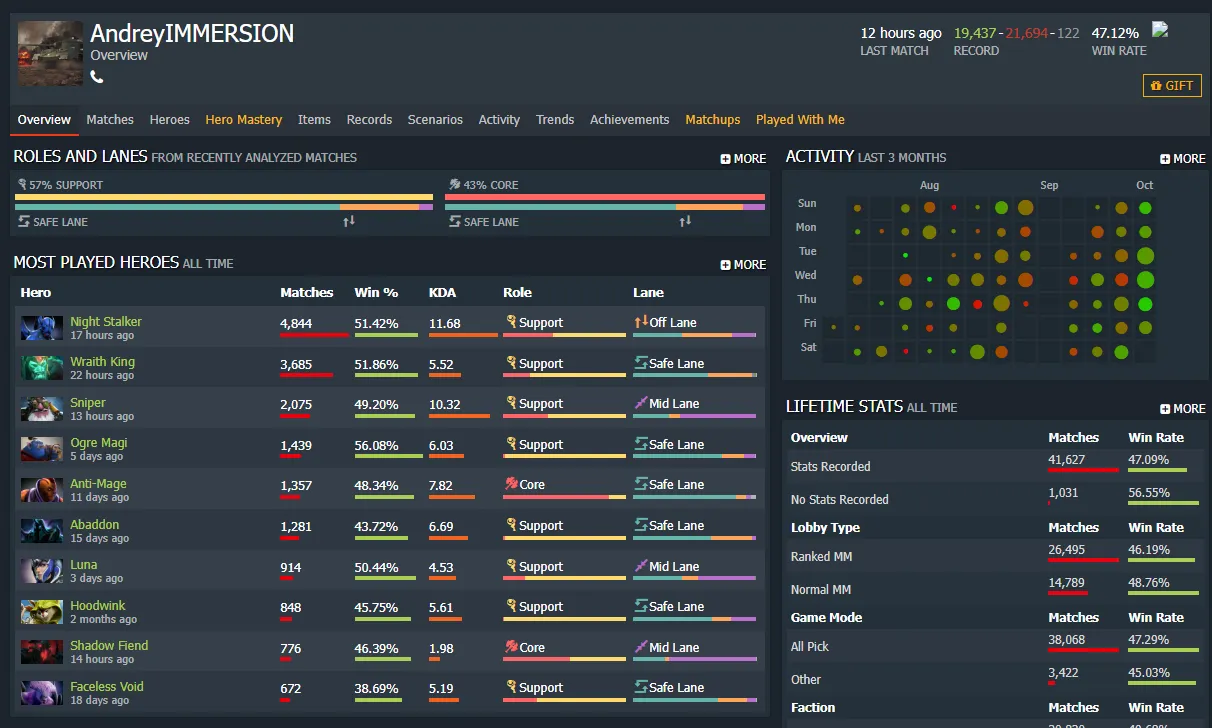Click the Shadow Fiend hero portrait

[42, 651]
